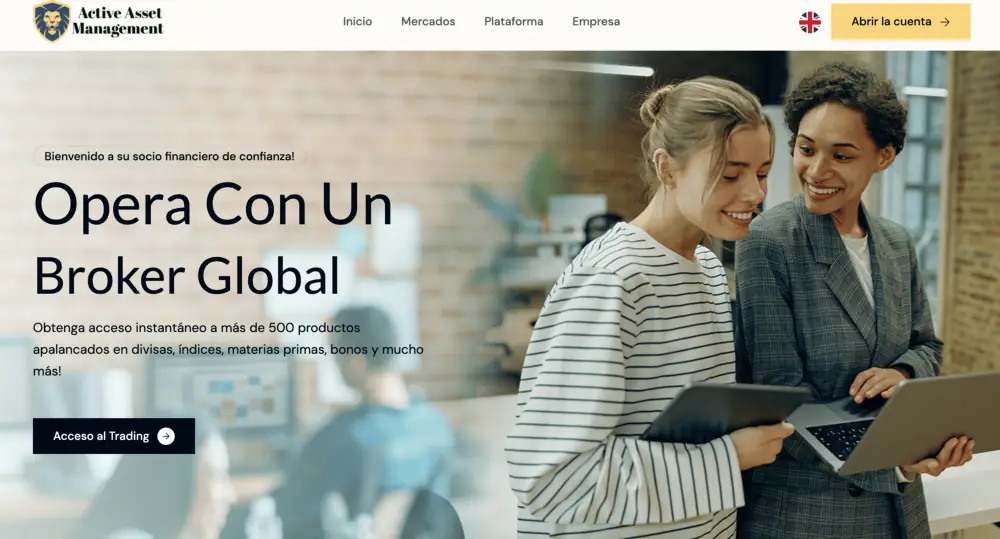The height and width of the screenshot is (539, 1000).
Task: Click the Abrir la cuenta button
Action: click(x=901, y=22)
